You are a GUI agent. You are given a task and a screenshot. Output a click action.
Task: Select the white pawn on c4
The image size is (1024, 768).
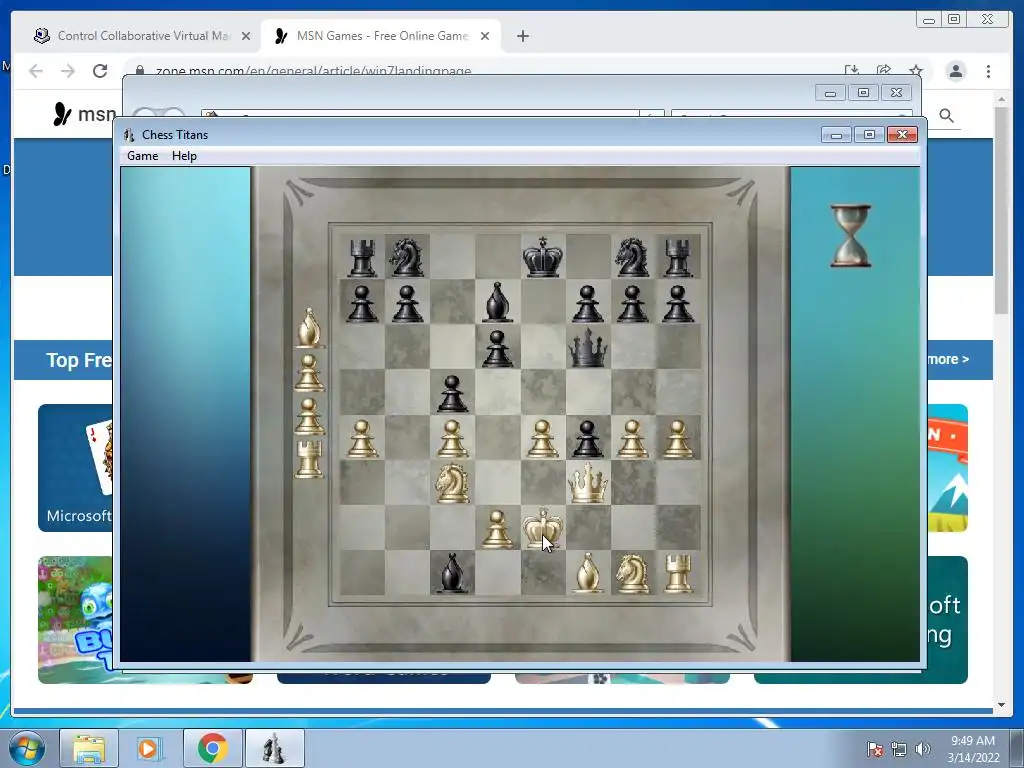coord(452,438)
